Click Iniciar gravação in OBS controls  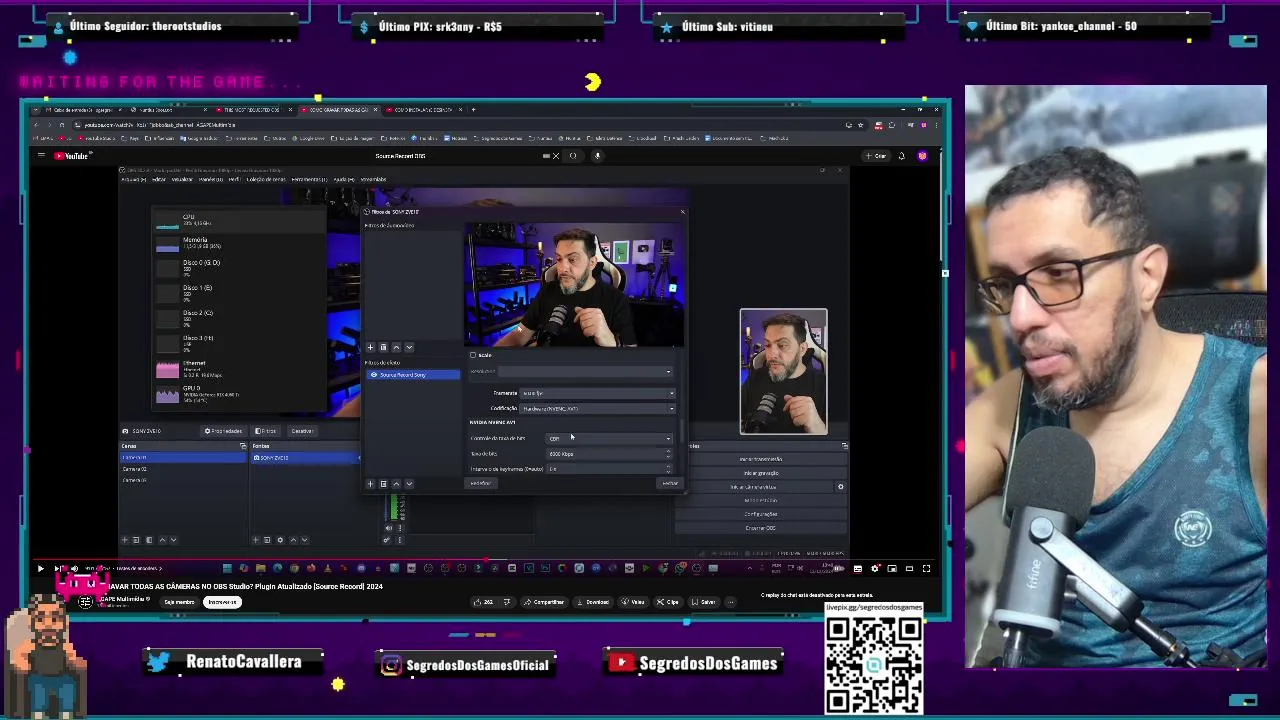[761, 473]
